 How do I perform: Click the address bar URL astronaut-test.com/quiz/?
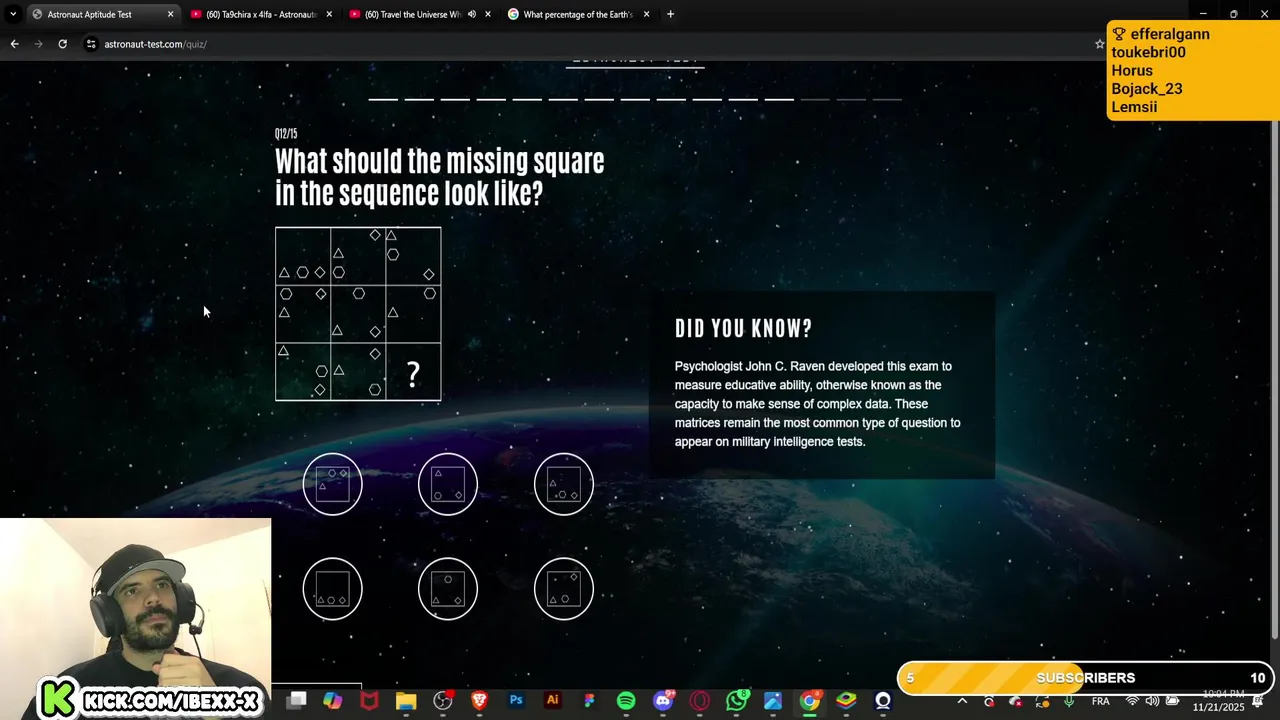click(x=155, y=44)
